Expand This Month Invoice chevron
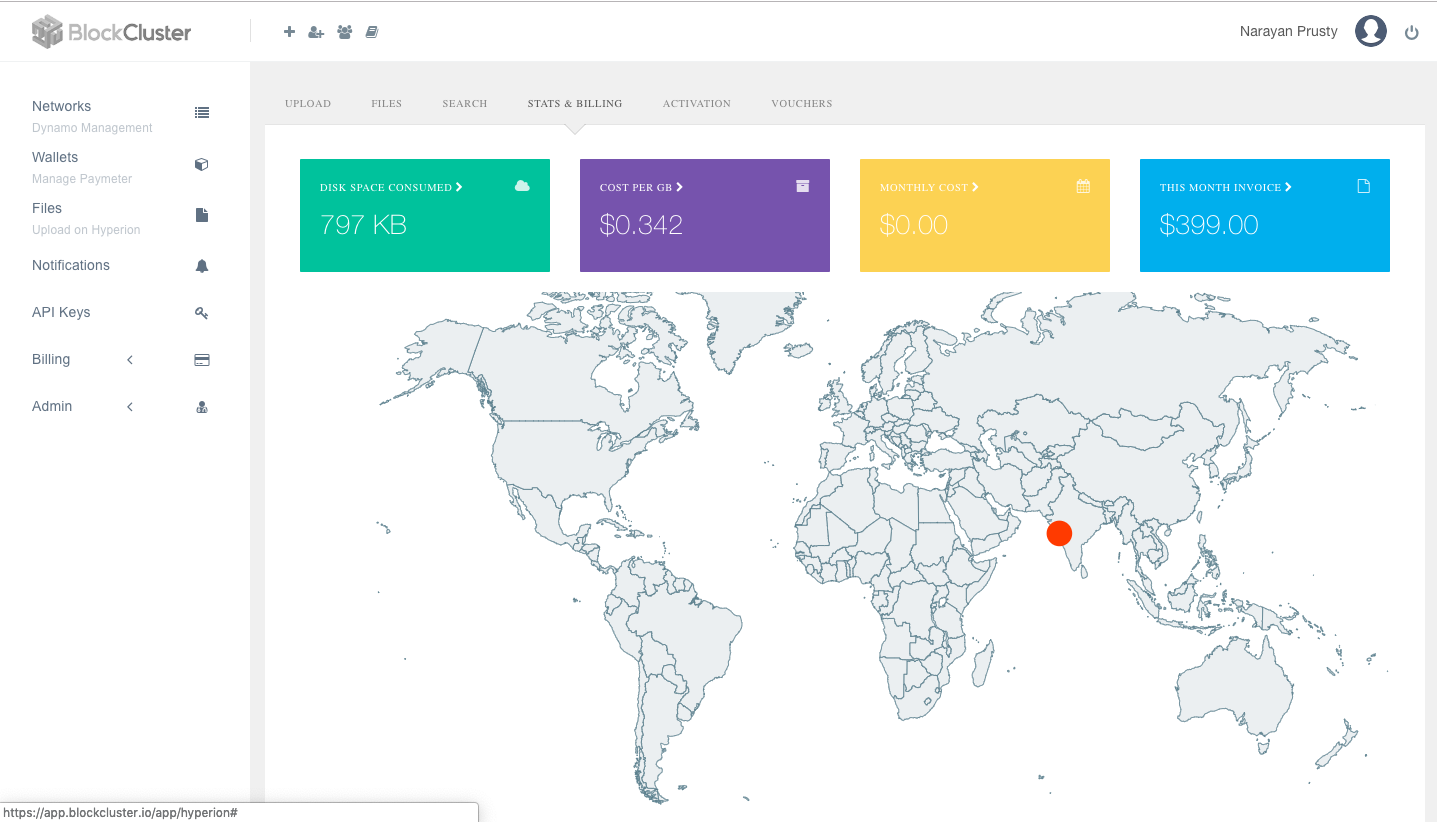 click(x=1288, y=187)
